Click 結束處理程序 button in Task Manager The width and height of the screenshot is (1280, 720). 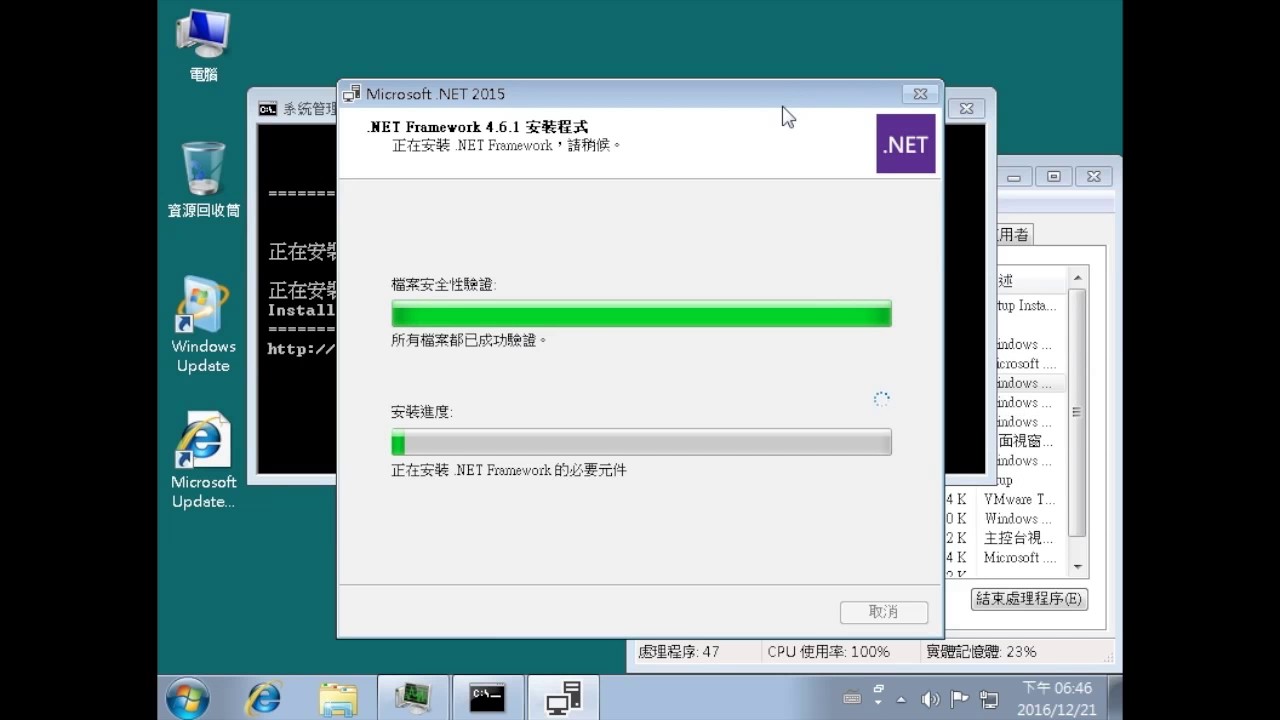pos(1029,599)
